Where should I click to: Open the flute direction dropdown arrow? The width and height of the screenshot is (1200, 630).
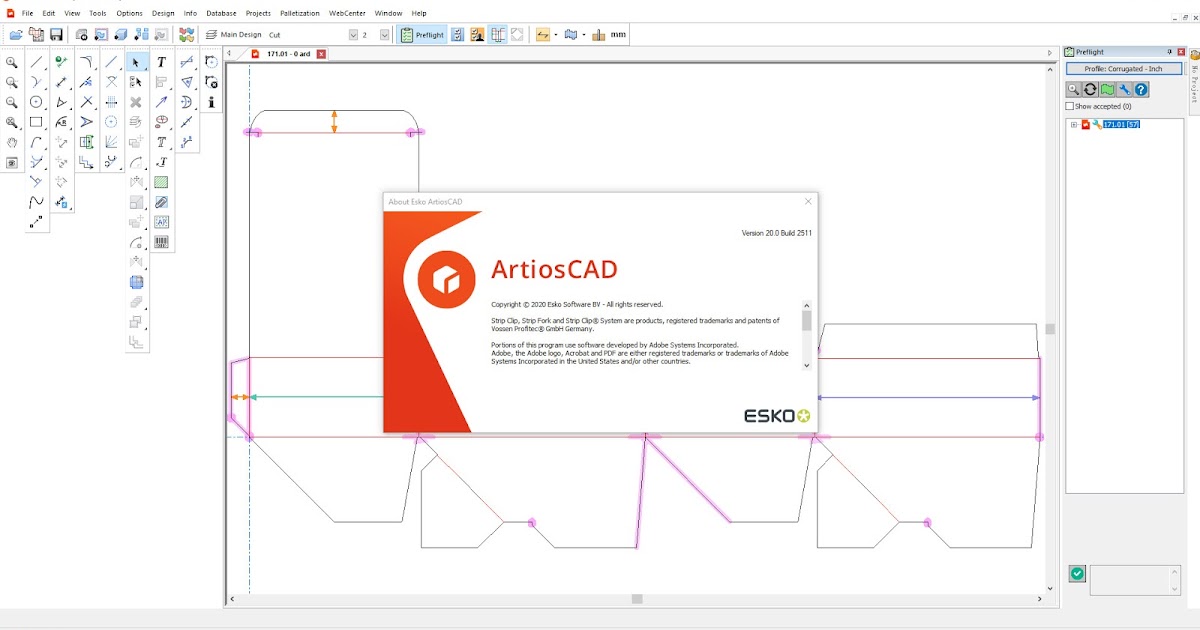(584, 35)
